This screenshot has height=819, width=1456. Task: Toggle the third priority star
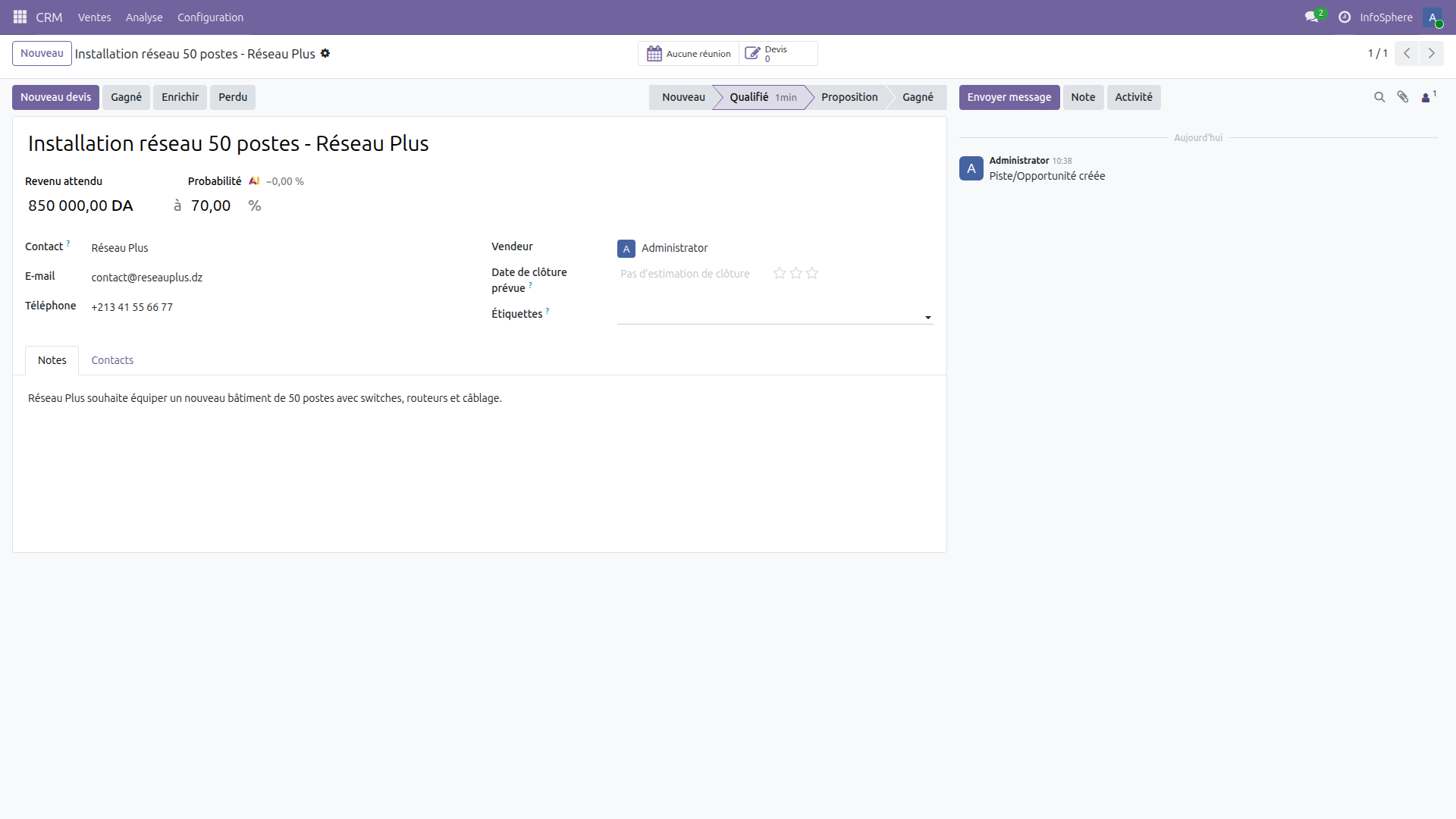[x=811, y=273]
